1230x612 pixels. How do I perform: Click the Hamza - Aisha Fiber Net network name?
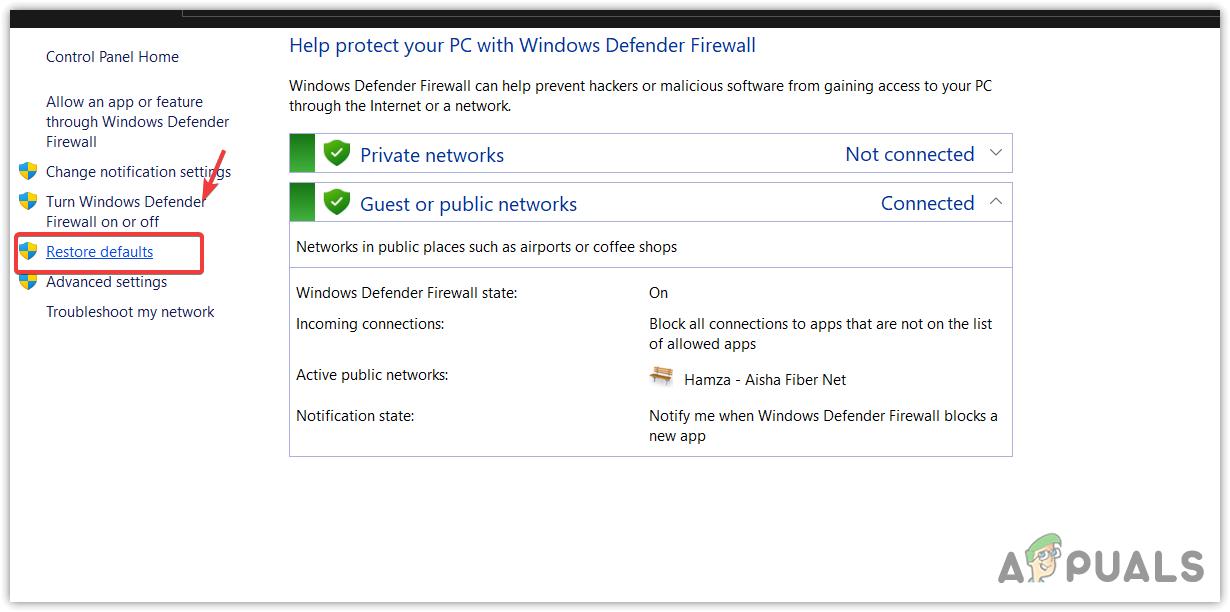(x=765, y=380)
